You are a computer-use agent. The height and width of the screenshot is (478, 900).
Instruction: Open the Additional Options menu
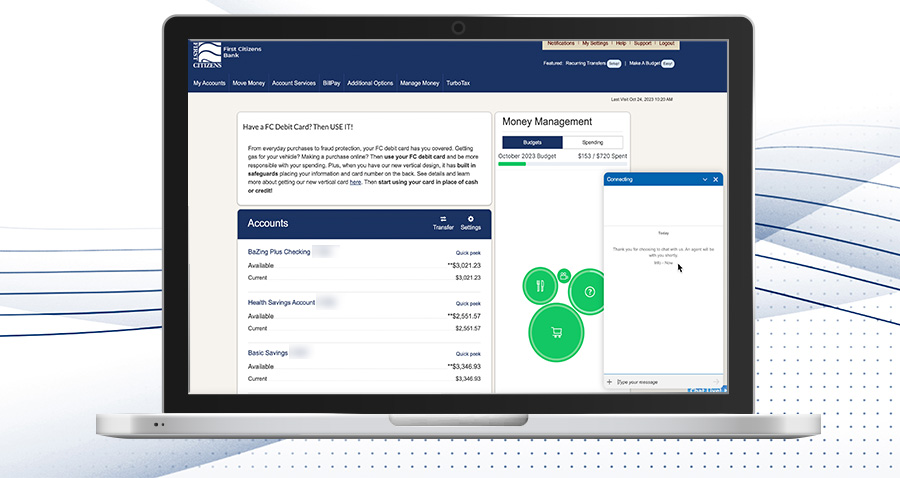click(x=370, y=83)
